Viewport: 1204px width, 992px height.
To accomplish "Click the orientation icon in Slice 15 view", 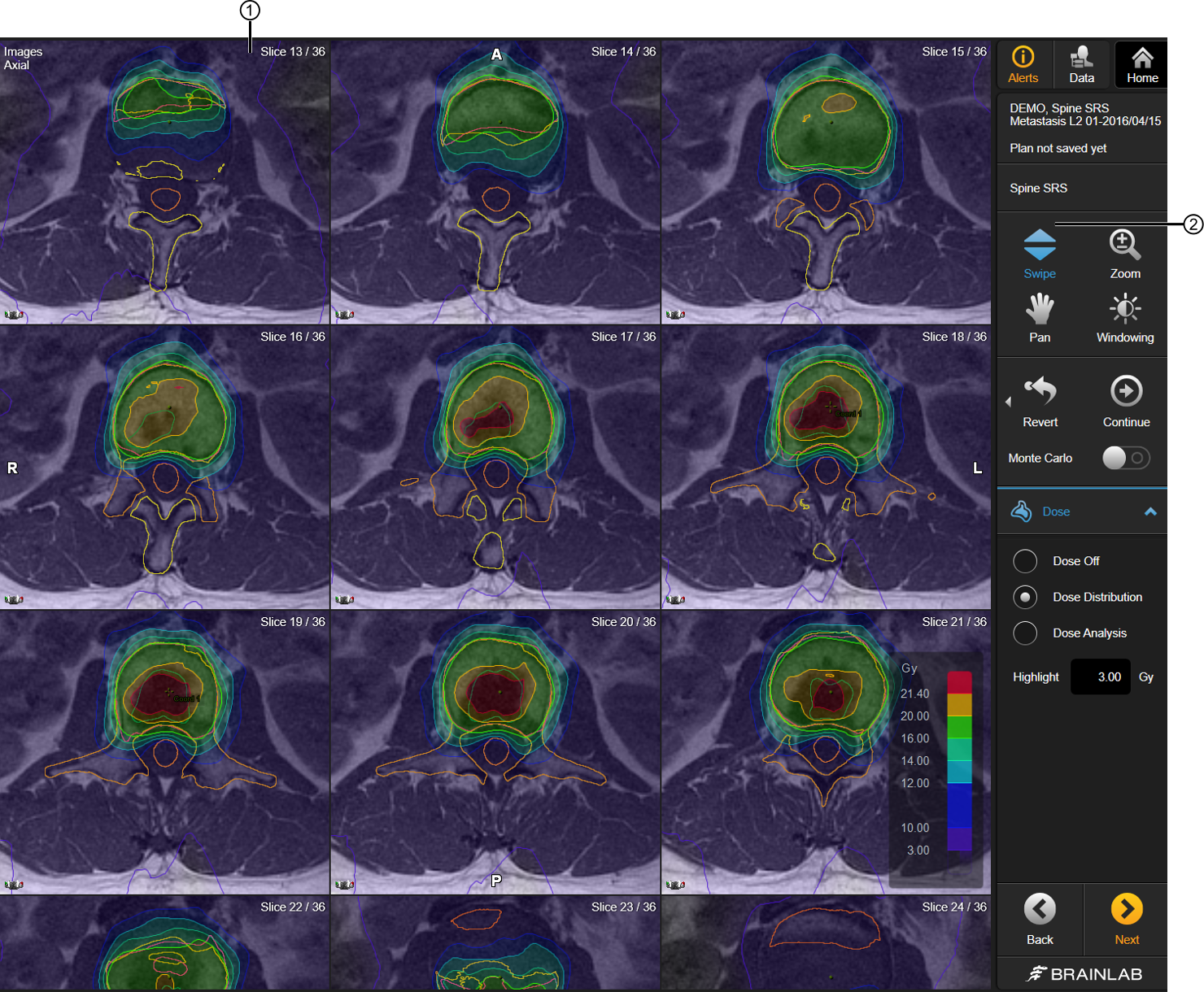I will click(x=676, y=314).
